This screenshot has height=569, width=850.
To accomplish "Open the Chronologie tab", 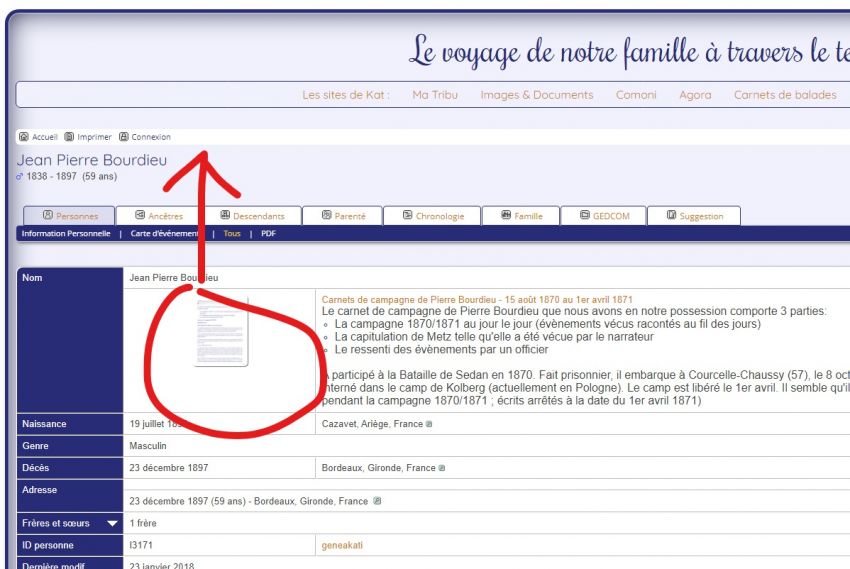I will click(431, 216).
